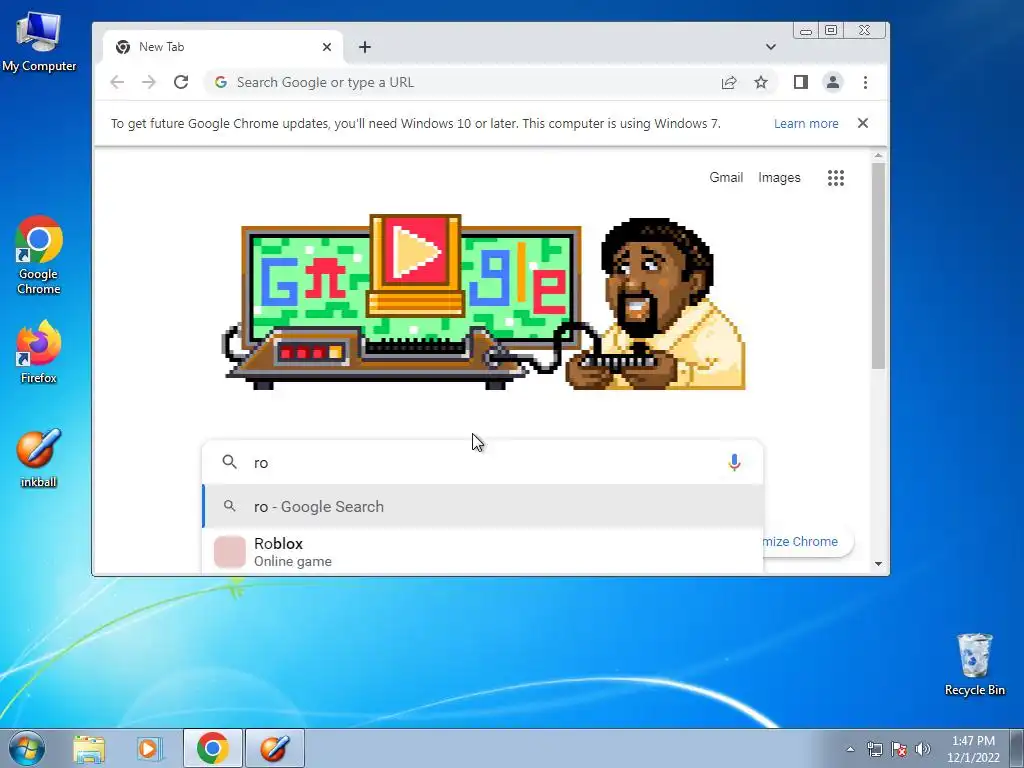Click the share page icon in address bar

pyautogui.click(x=729, y=82)
